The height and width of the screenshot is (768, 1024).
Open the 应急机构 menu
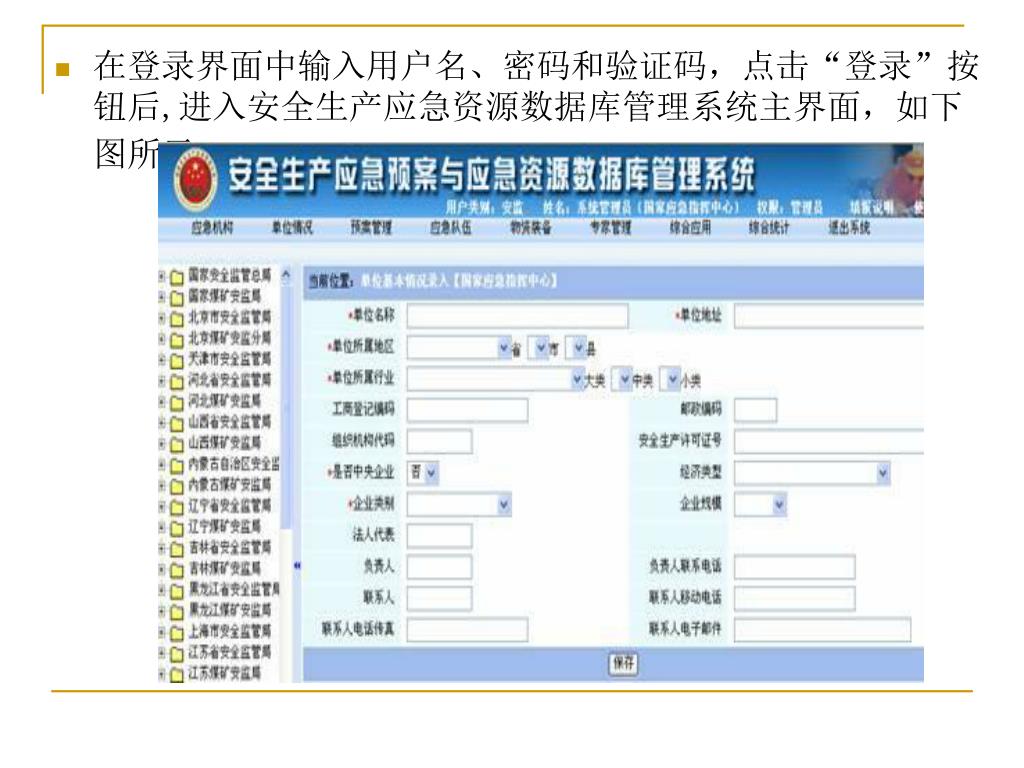coord(212,227)
